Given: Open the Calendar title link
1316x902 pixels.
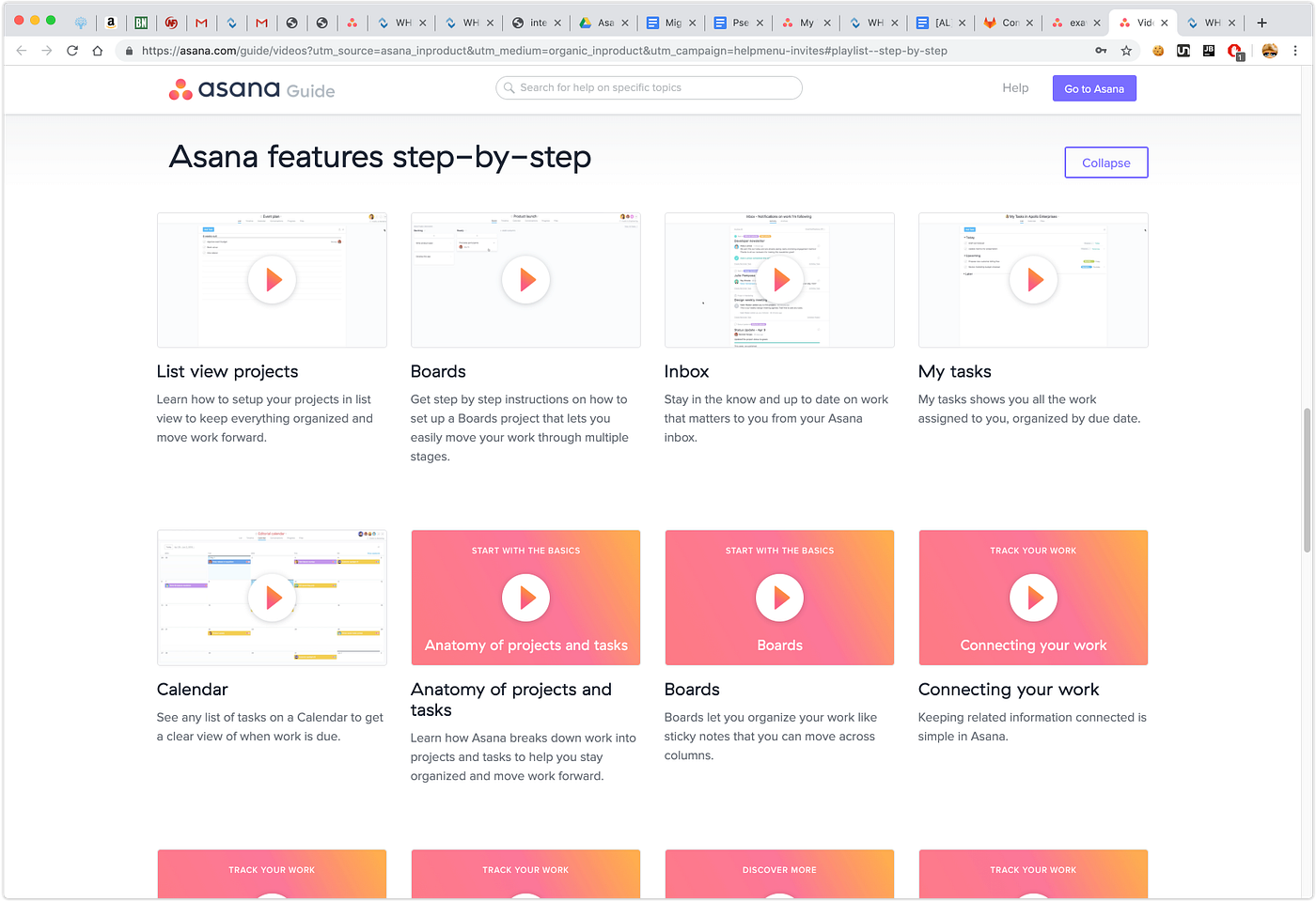Looking at the screenshot, I should (192, 689).
